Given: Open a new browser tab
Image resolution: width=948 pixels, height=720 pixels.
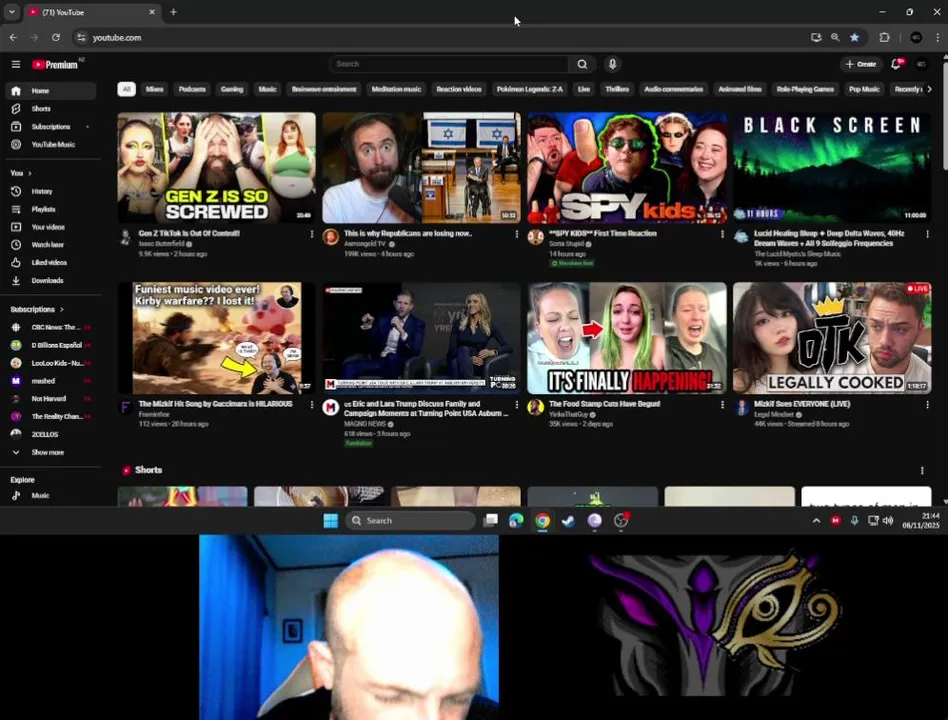Looking at the screenshot, I should [x=174, y=12].
